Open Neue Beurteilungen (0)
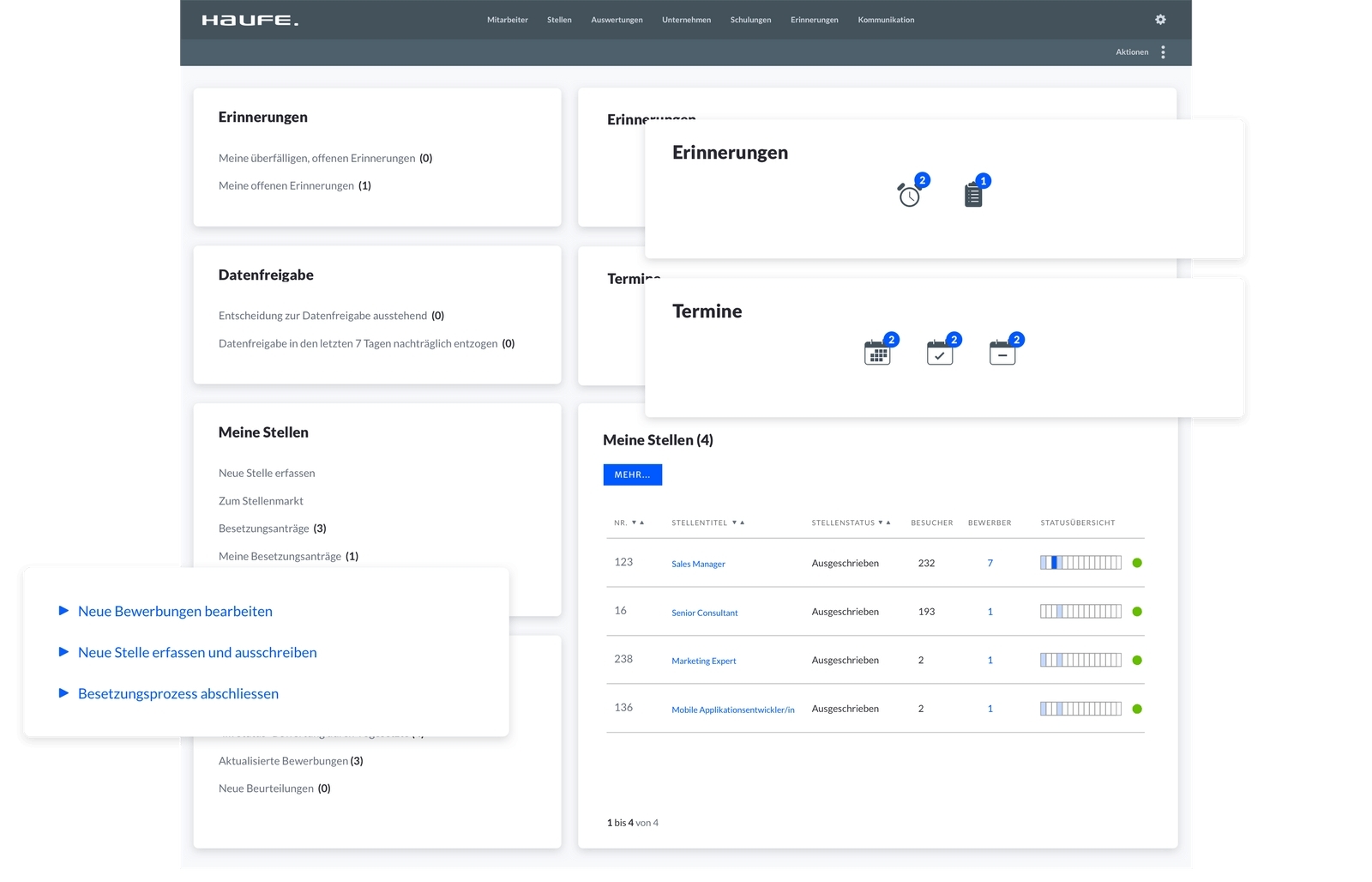The height and width of the screenshot is (882, 1372). (274, 788)
